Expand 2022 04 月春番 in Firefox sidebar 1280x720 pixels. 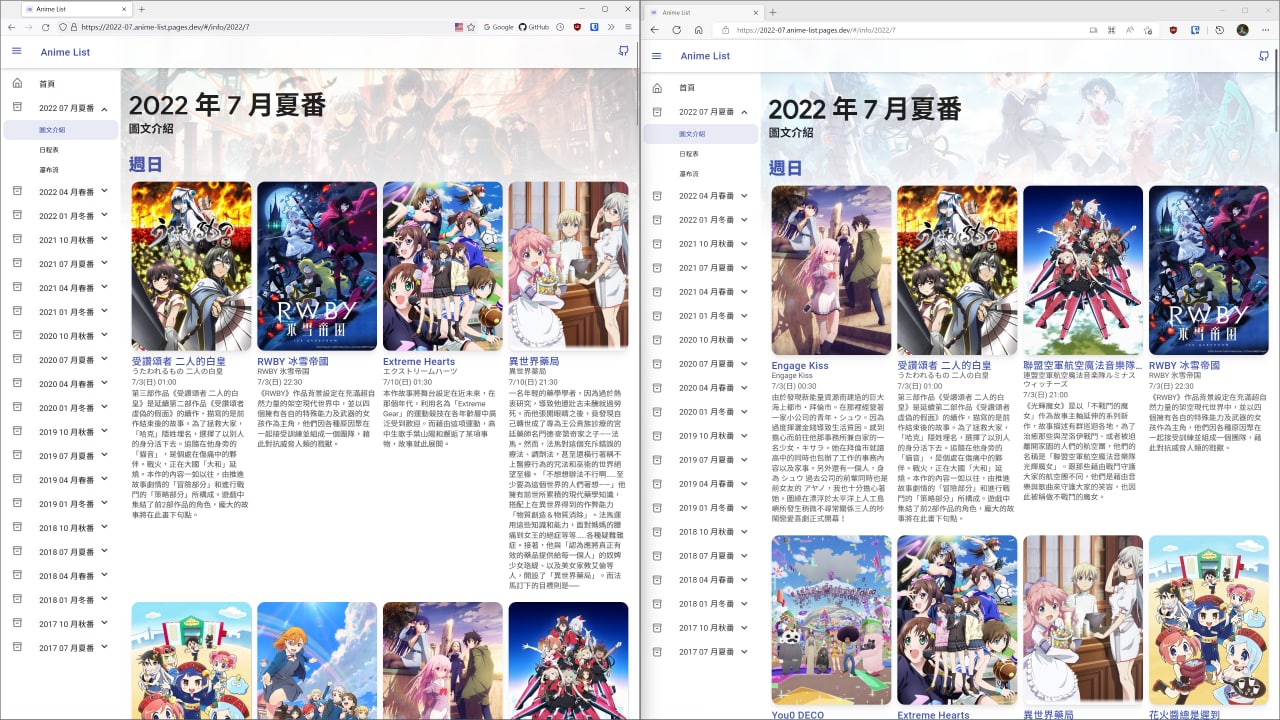click(61, 191)
